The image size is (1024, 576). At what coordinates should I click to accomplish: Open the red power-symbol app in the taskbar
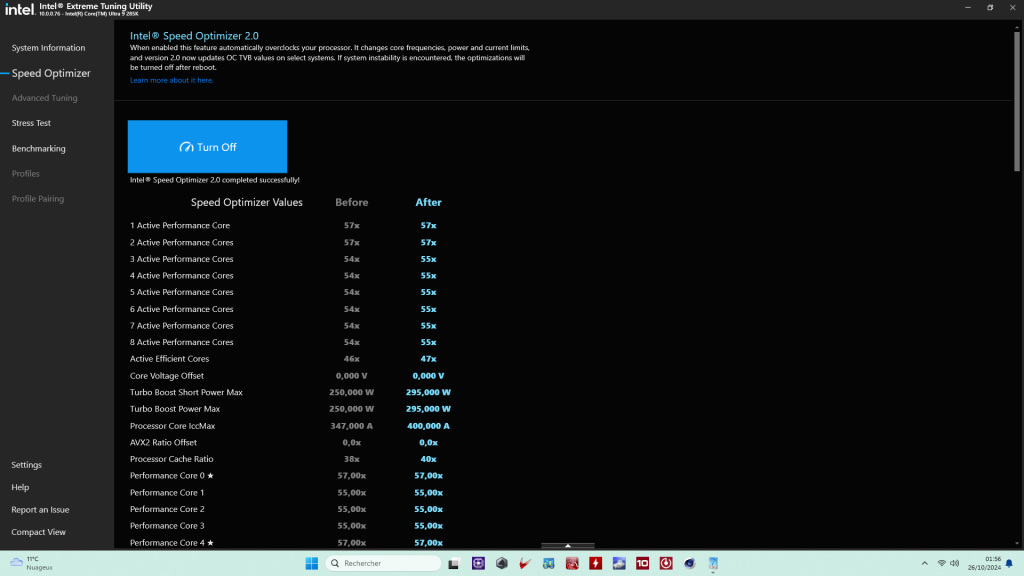coord(666,563)
